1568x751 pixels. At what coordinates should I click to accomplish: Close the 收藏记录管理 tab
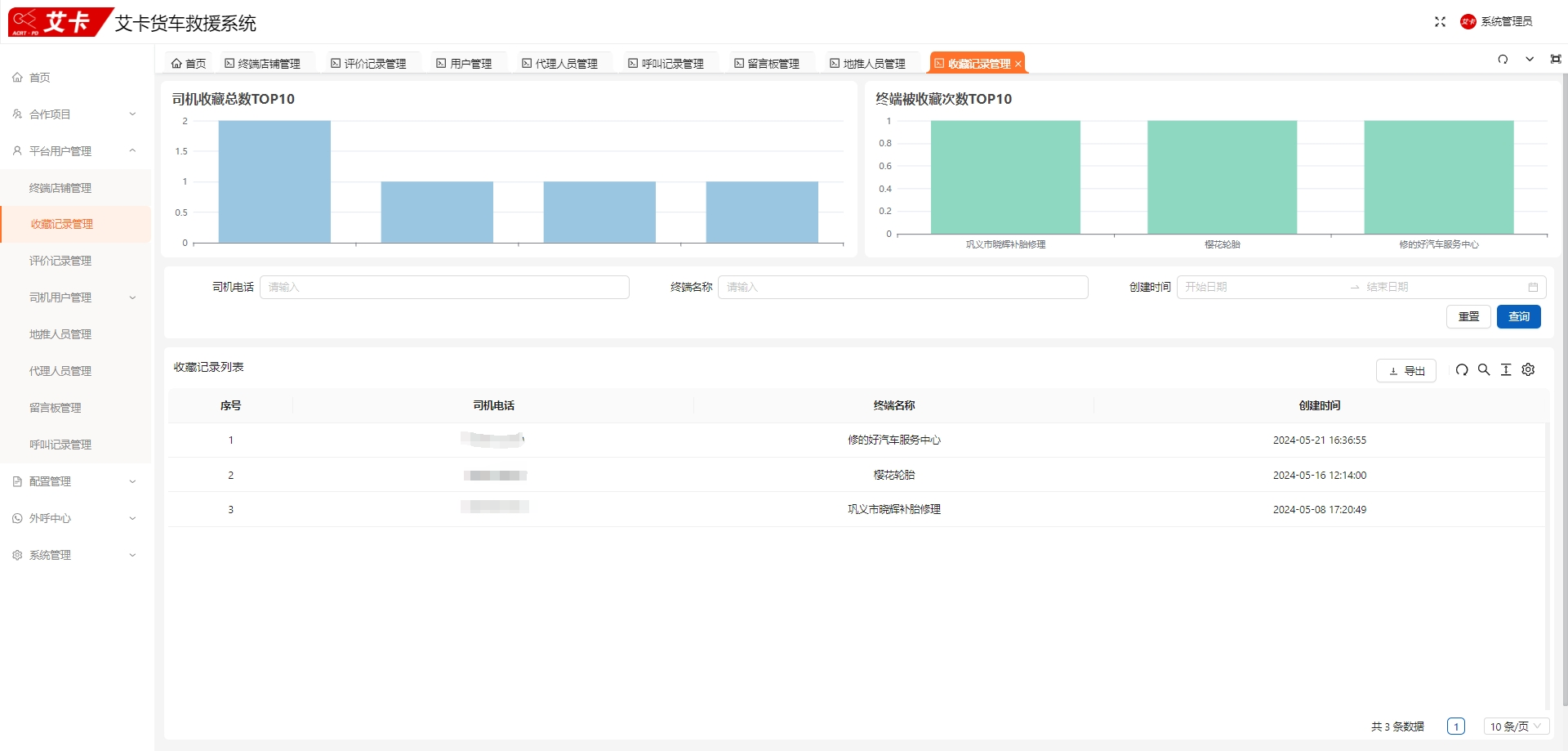[1018, 64]
